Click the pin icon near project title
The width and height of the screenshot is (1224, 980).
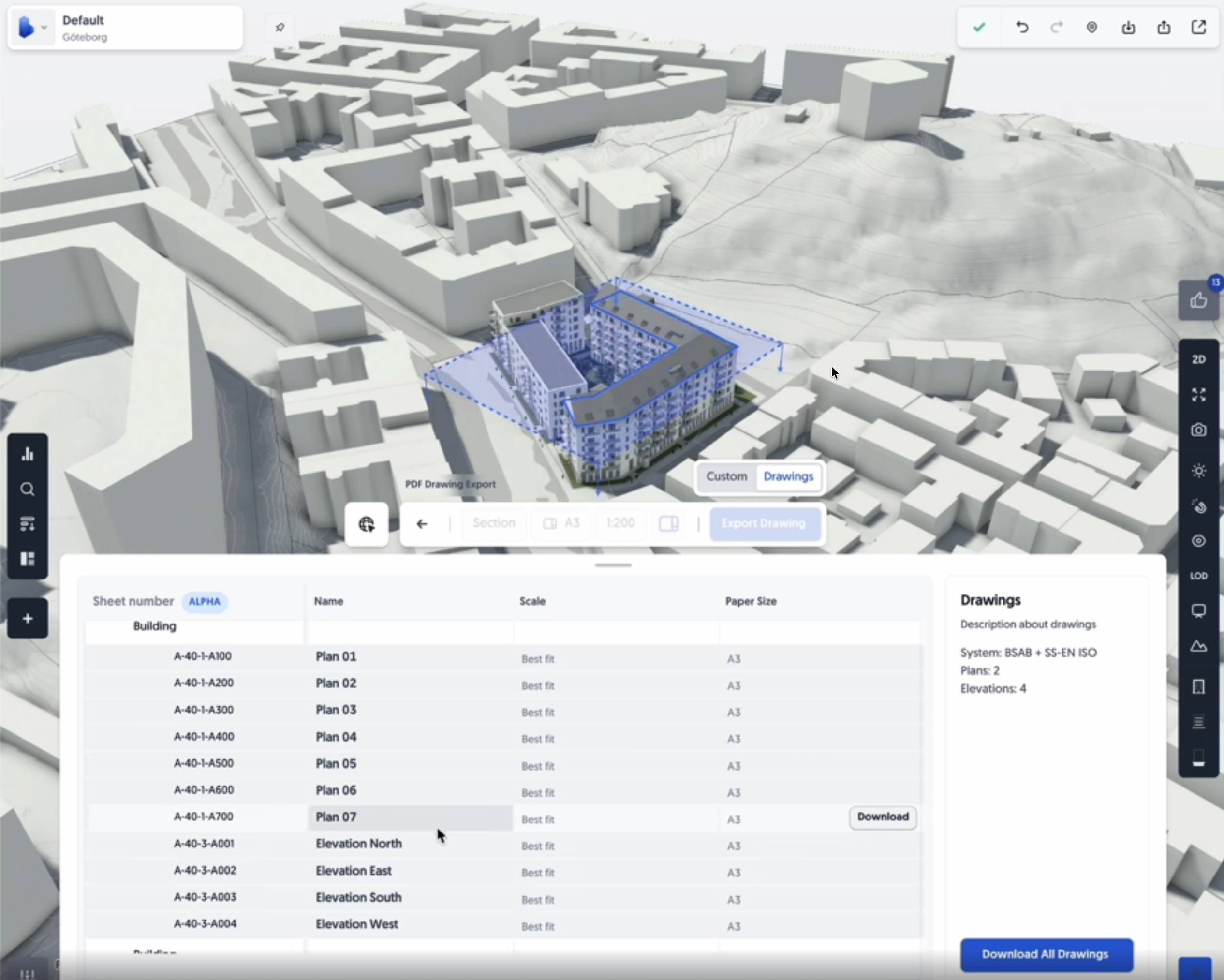(280, 27)
